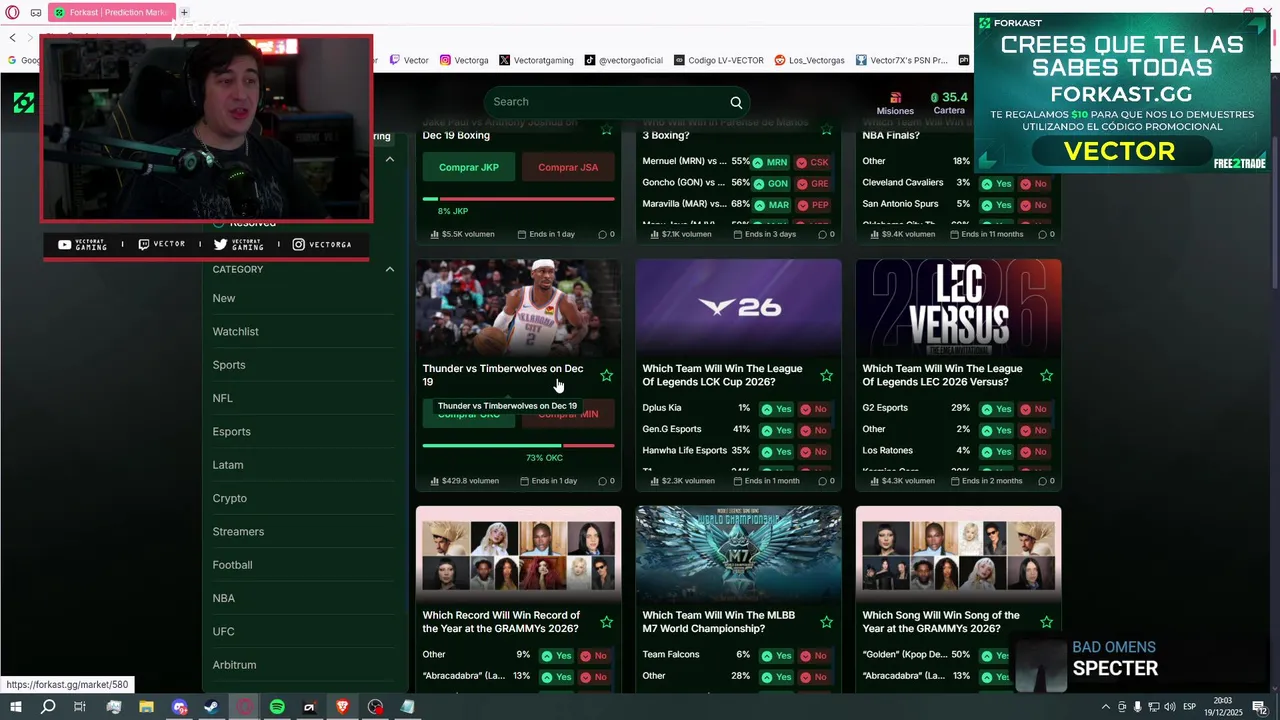
Task: Collapse the CATEGORY section chevron
Action: [x=390, y=269]
